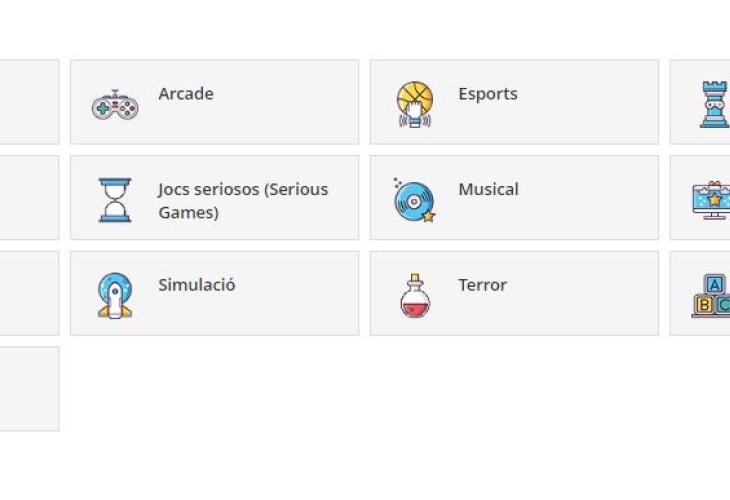Click the monitor with stars icon
Image resolution: width=730 pixels, height=500 pixels.
point(713,199)
